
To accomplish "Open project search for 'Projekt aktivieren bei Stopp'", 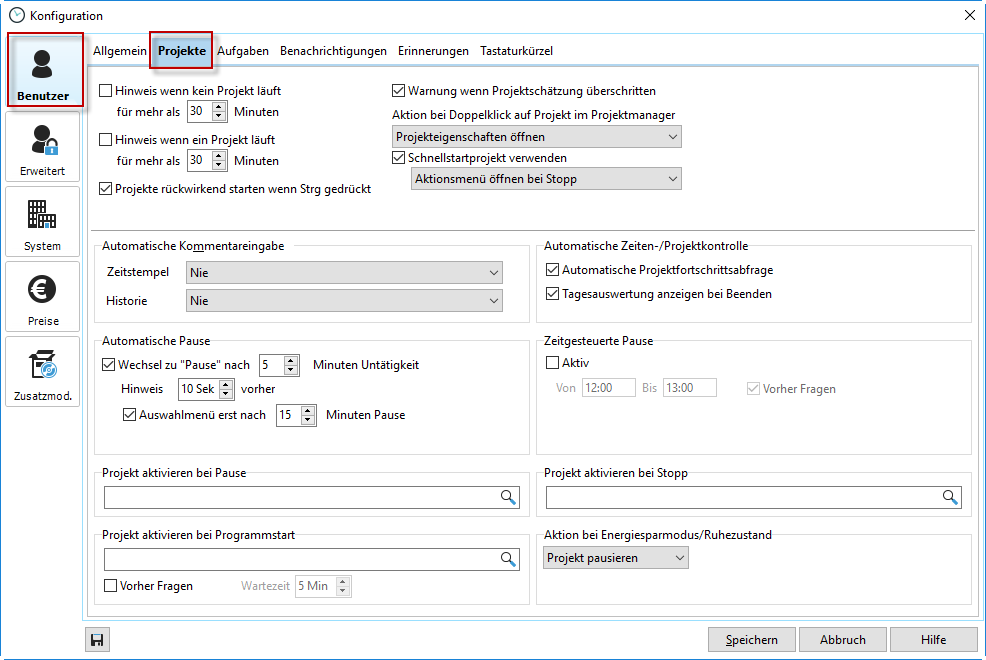I will (x=950, y=497).
